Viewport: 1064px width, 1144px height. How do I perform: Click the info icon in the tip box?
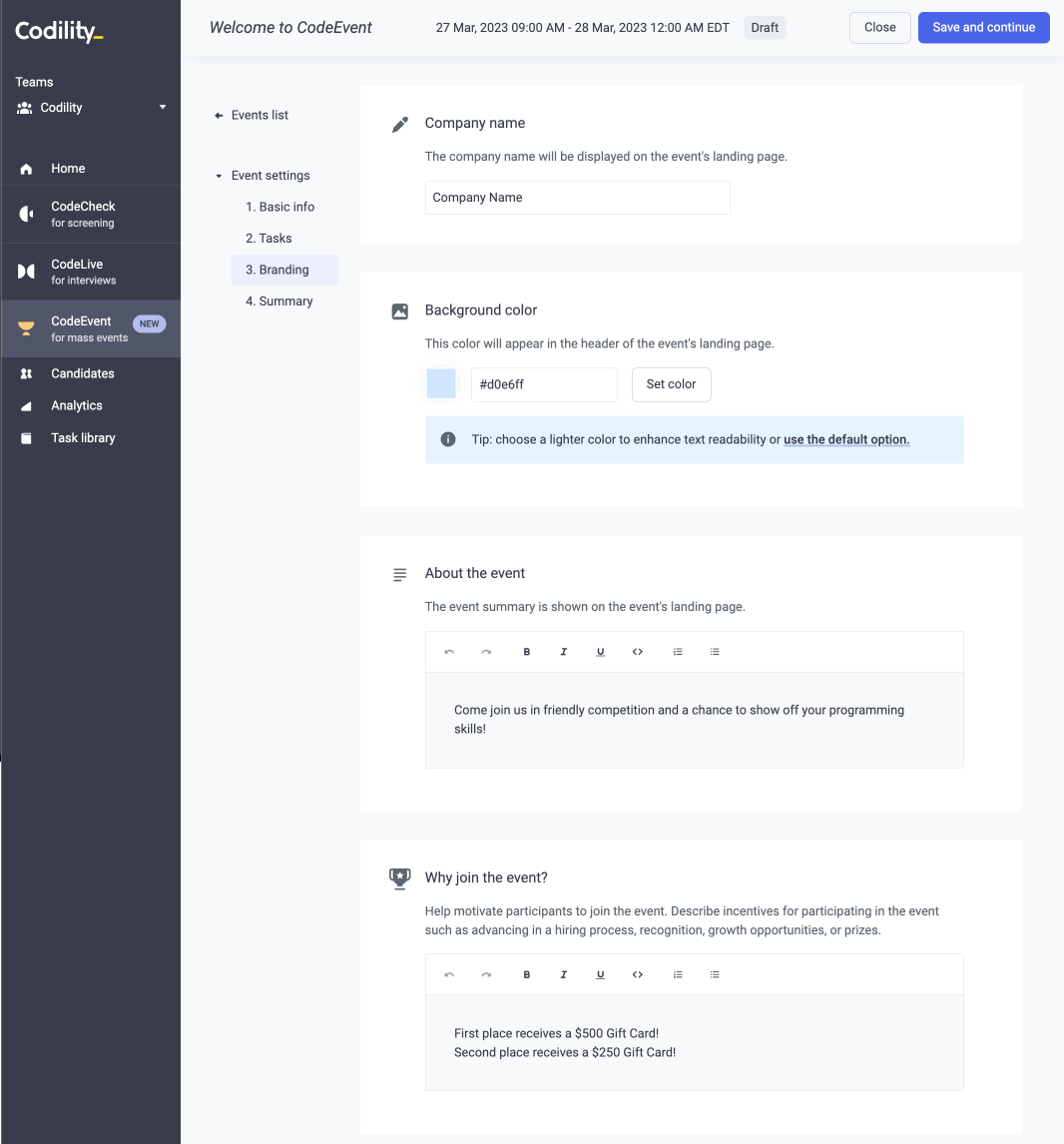point(448,439)
